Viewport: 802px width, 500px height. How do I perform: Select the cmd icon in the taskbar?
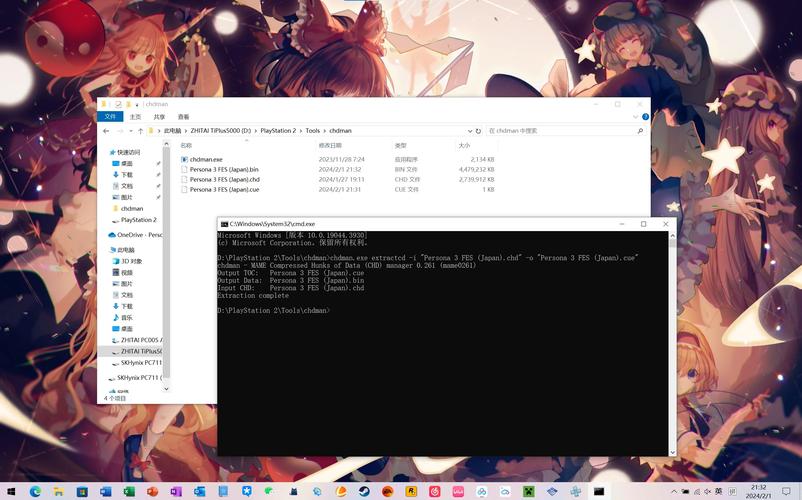click(599, 491)
